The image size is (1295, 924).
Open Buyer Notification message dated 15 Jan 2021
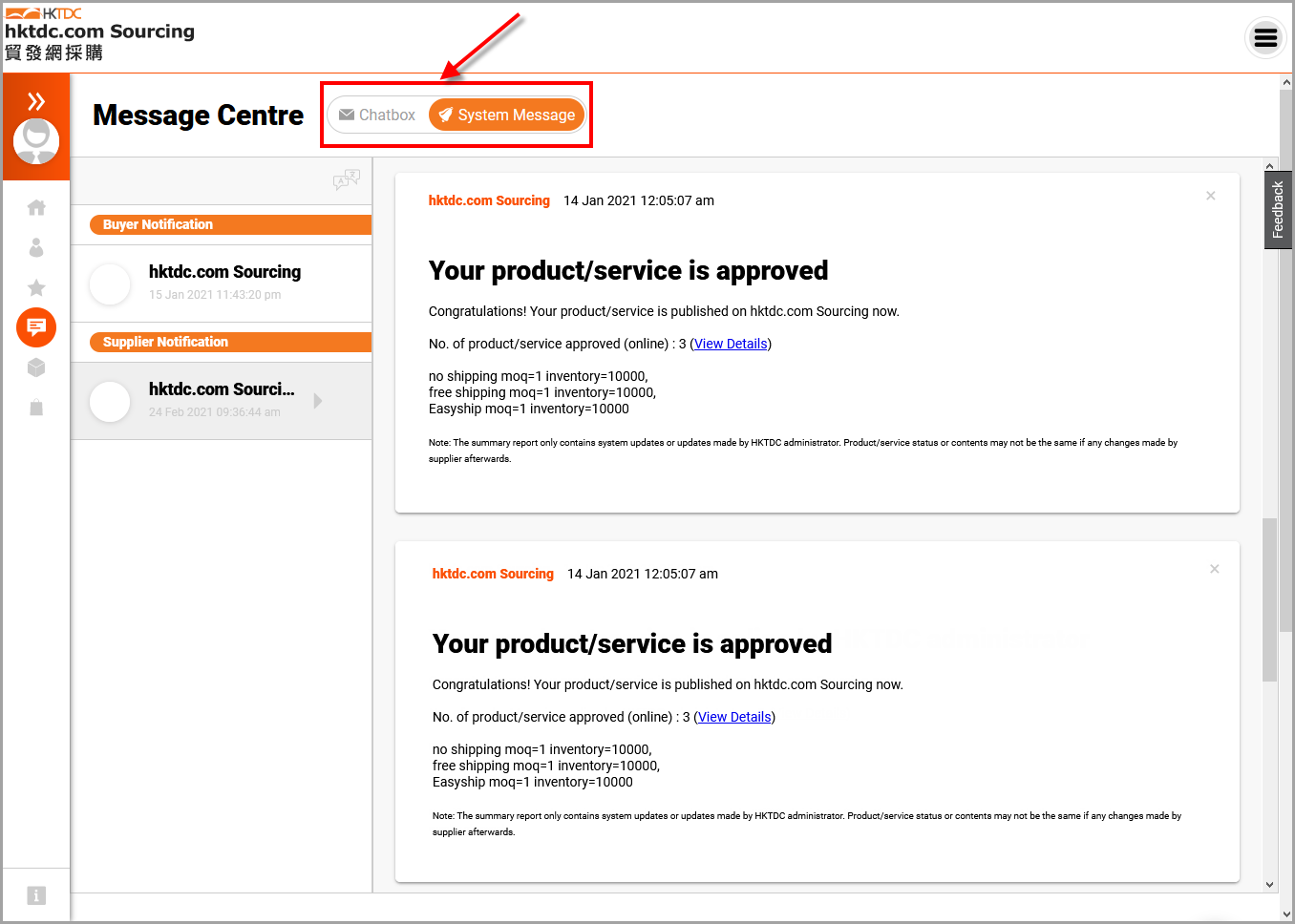point(222,283)
